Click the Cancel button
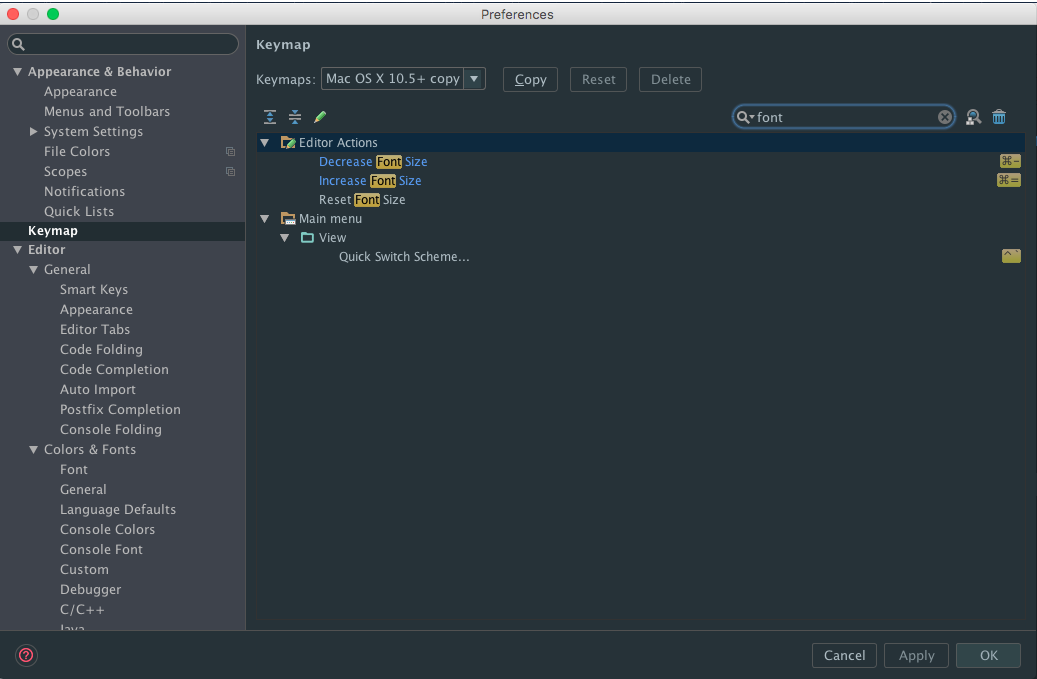 [845, 655]
